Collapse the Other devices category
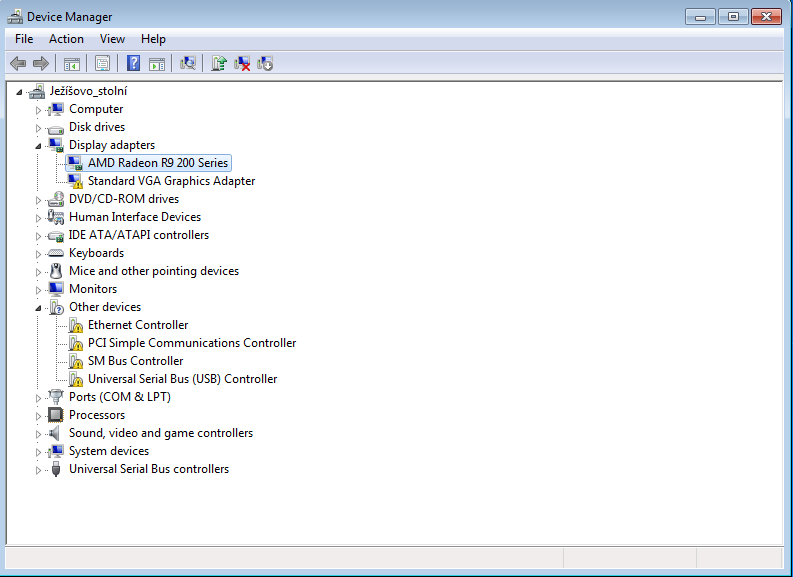793x577 pixels. pos(39,307)
